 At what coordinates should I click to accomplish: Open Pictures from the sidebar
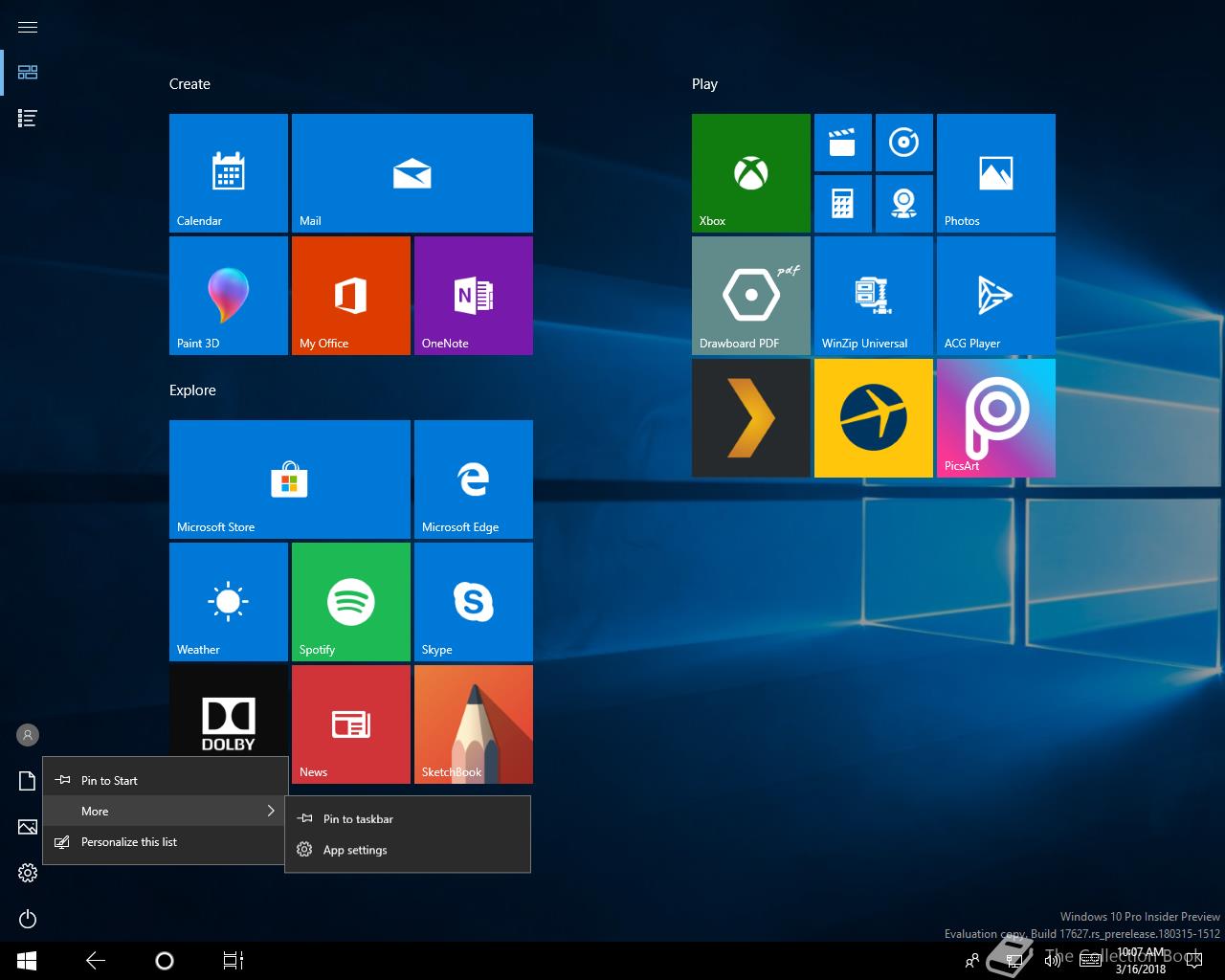[x=28, y=827]
